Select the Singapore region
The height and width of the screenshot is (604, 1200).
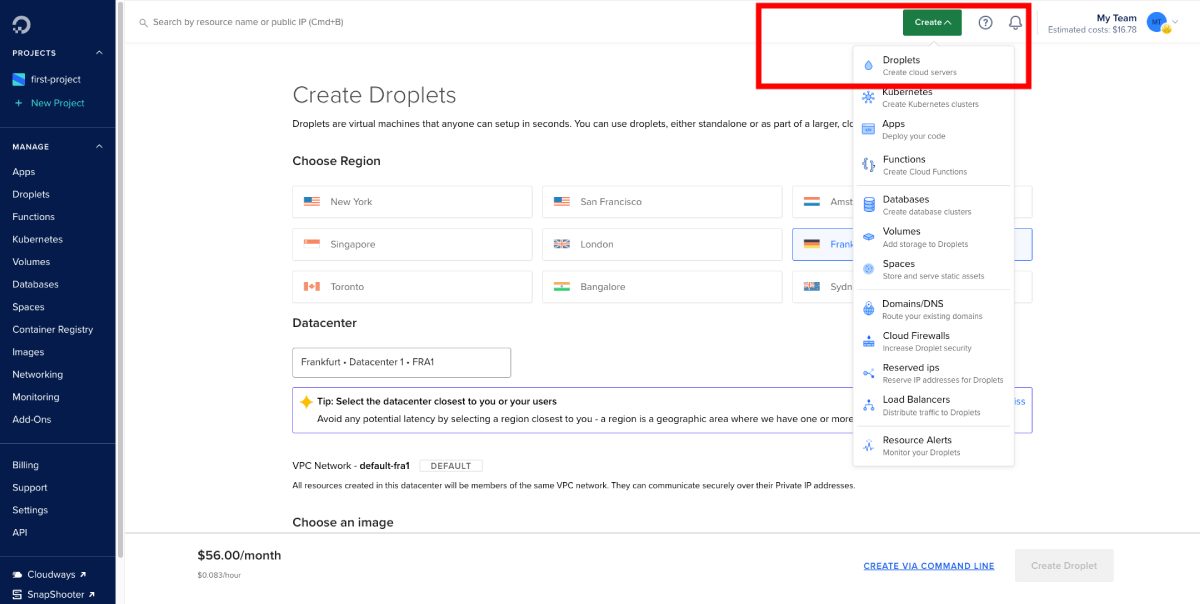[412, 244]
